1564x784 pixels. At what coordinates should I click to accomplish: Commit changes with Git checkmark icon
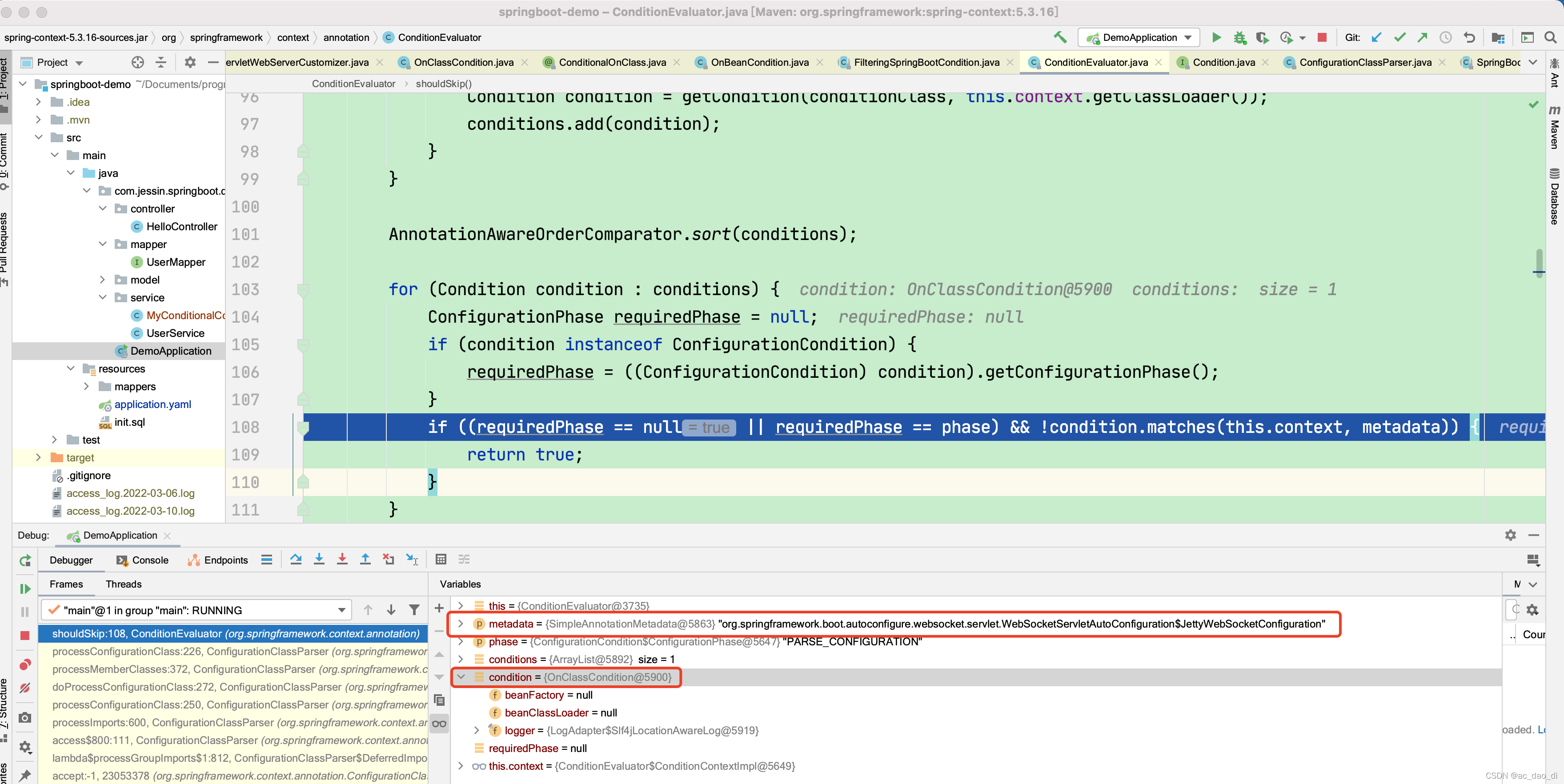click(x=1400, y=38)
